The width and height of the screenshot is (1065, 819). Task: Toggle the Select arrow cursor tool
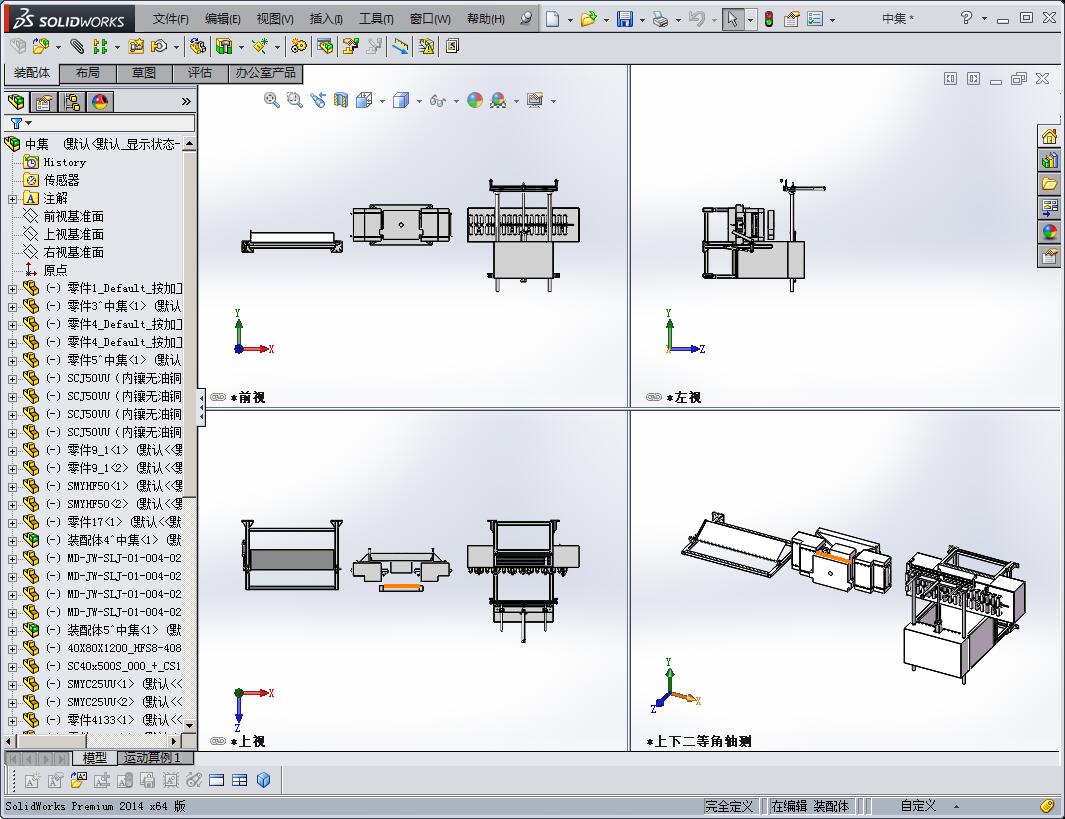click(732, 19)
